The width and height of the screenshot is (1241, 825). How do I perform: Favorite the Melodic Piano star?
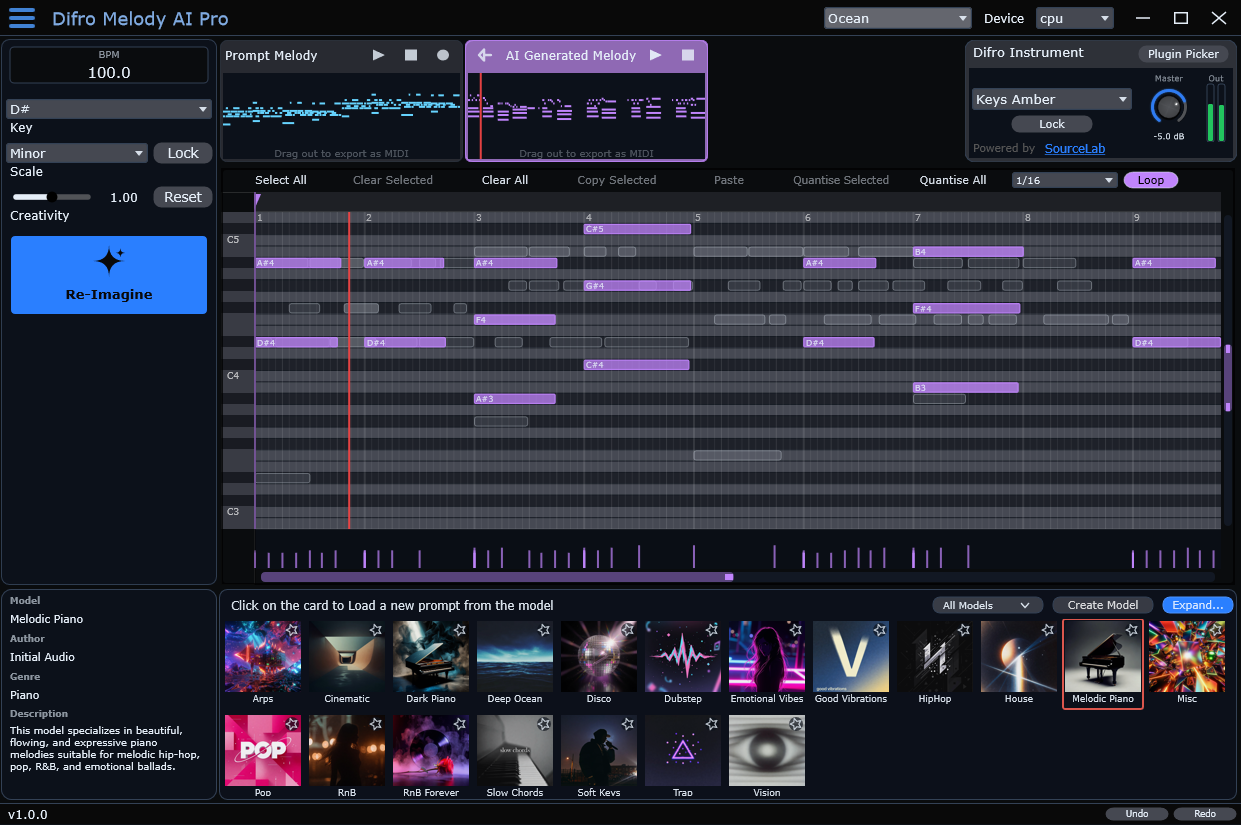(1132, 630)
